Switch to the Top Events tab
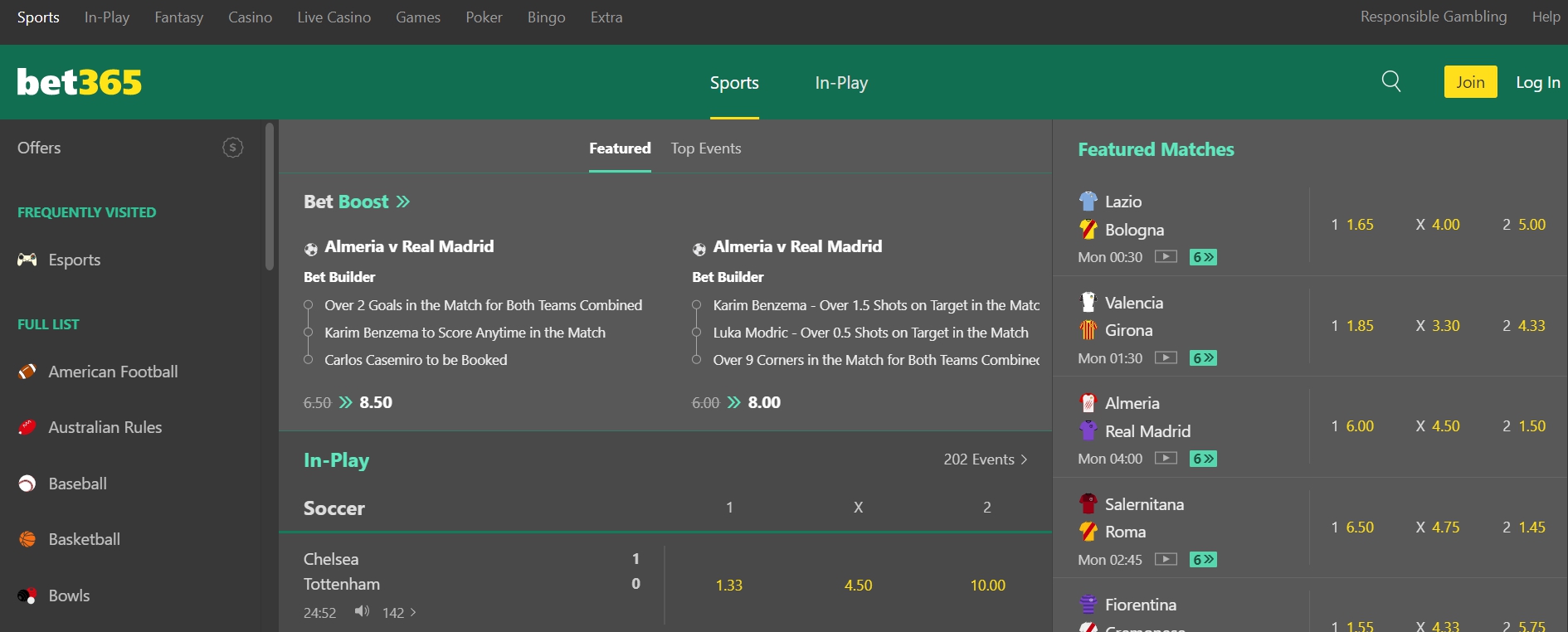 coord(705,148)
